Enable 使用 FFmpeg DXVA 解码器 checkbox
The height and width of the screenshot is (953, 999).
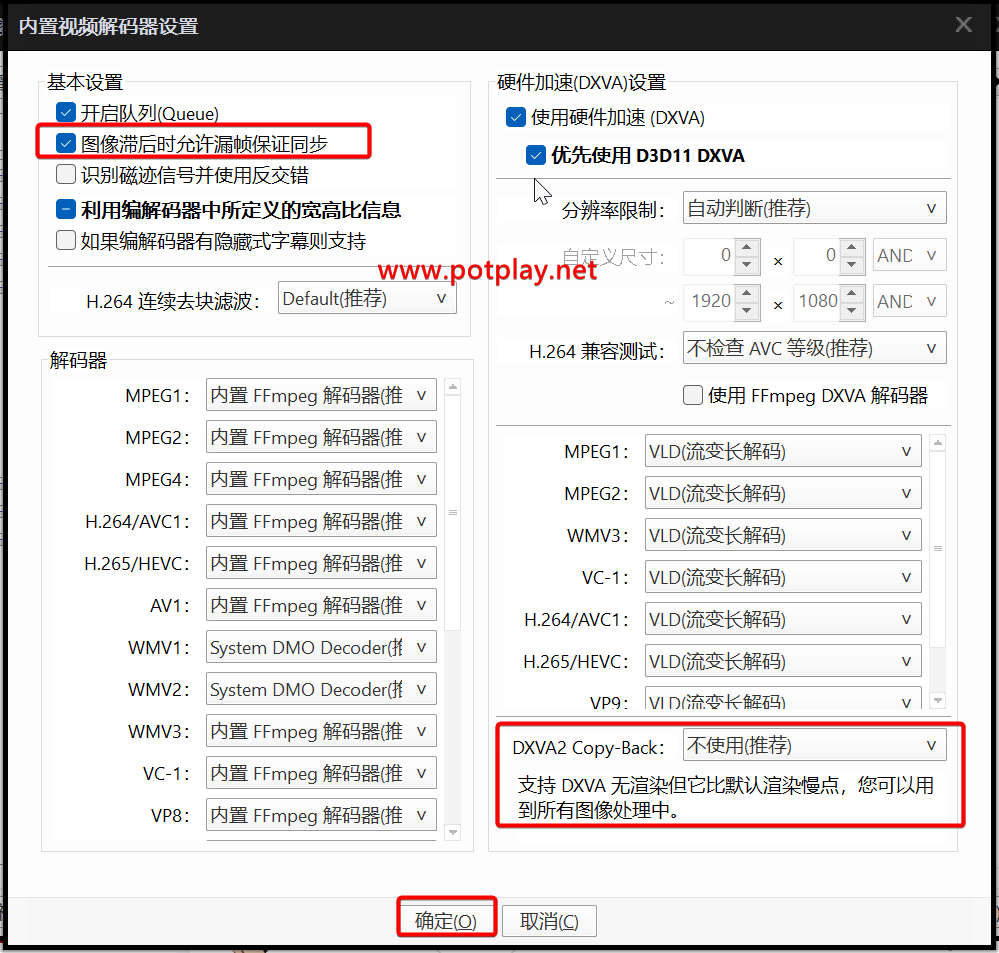pos(693,395)
